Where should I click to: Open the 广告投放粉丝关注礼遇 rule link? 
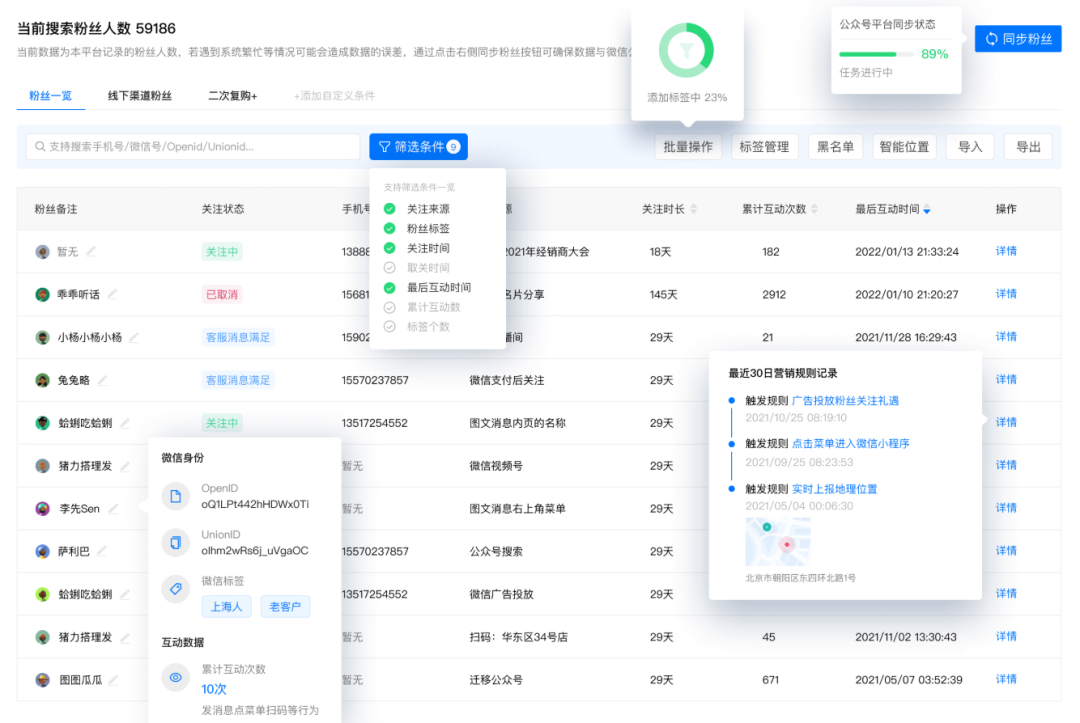point(845,401)
